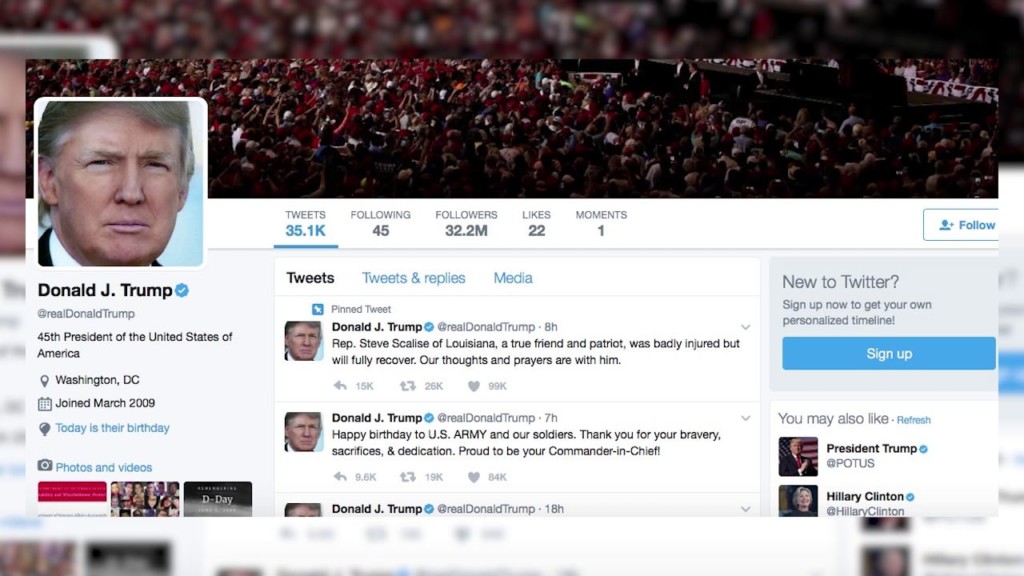The image size is (1024, 576).
Task: Open the D-Day photo thumbnail
Action: pyautogui.click(x=217, y=499)
